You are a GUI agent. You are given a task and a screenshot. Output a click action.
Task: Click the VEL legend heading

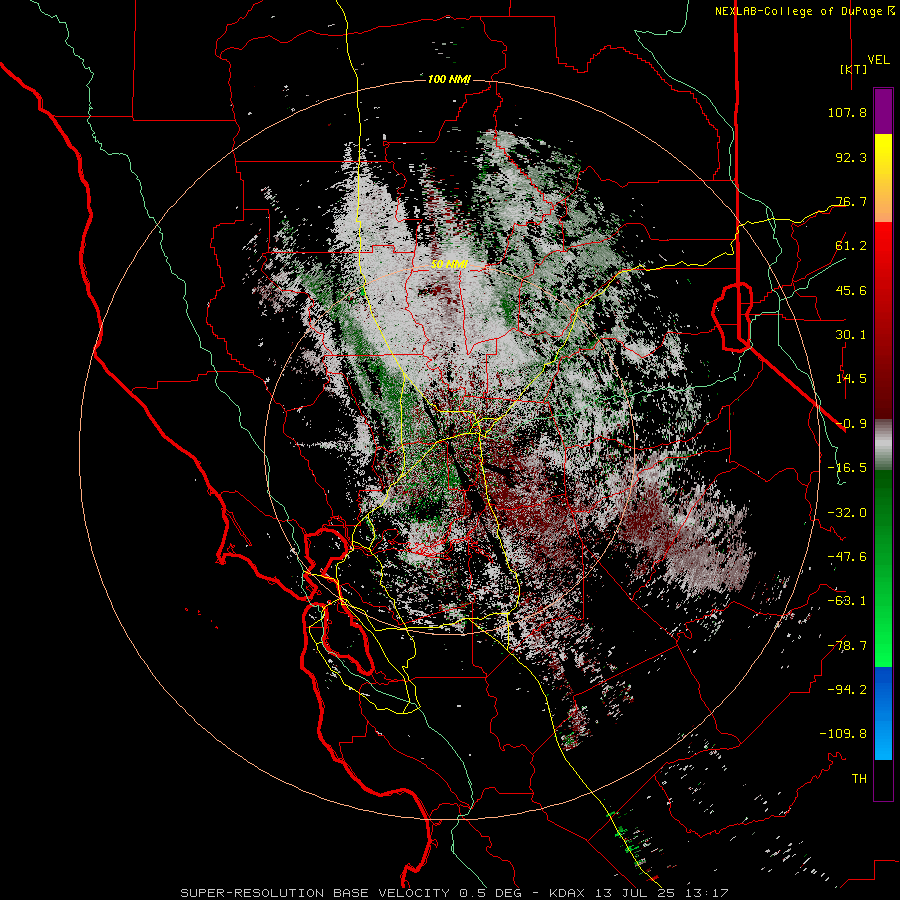point(878,60)
